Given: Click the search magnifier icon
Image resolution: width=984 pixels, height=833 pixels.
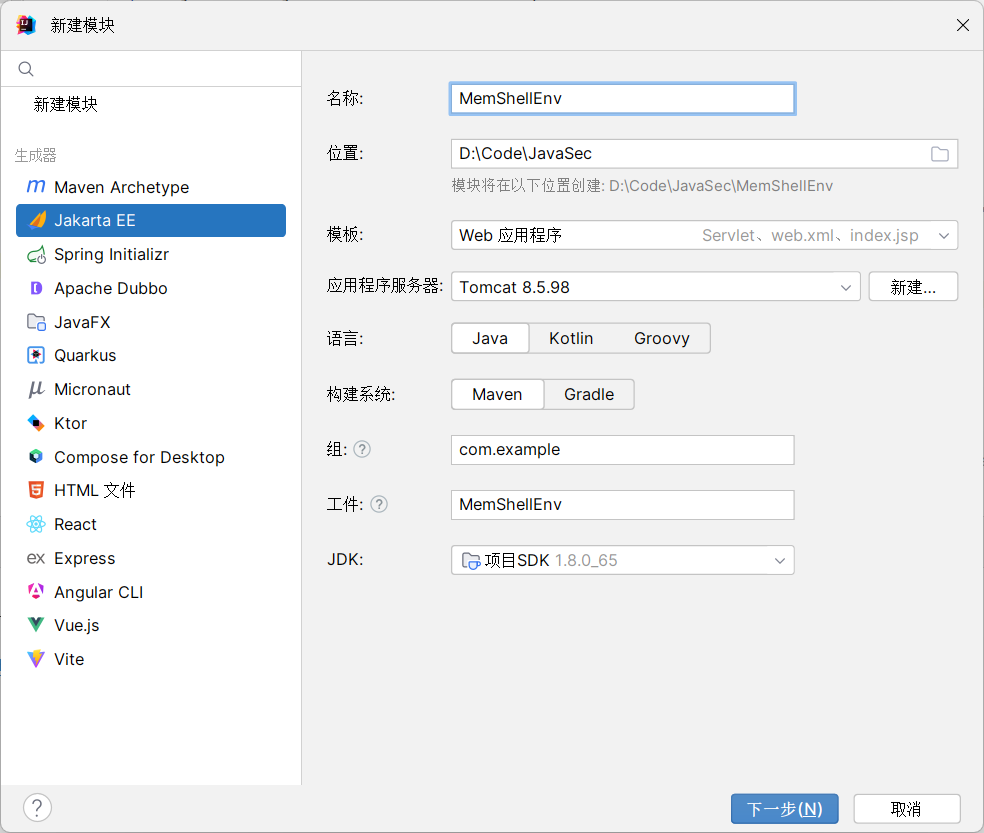Looking at the screenshot, I should 26,68.
